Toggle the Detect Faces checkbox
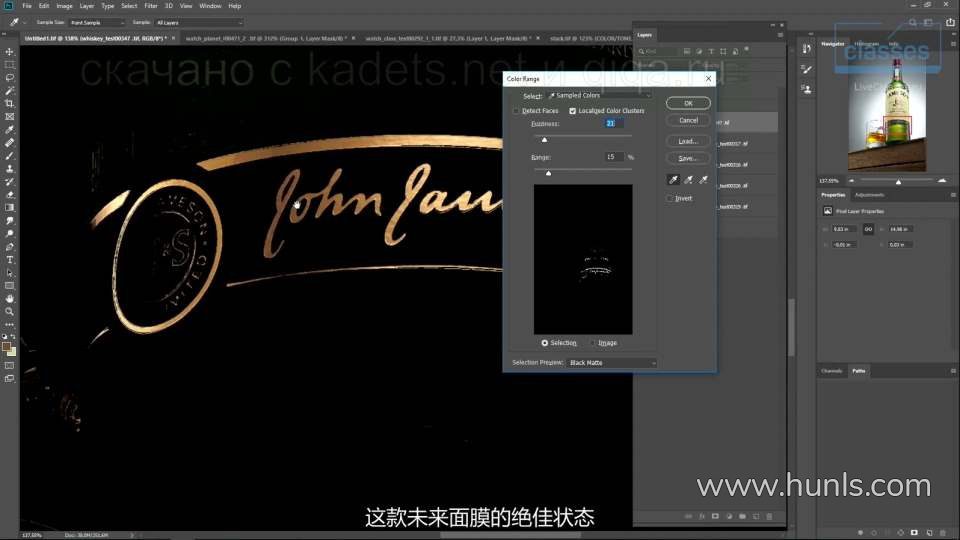960x540 pixels. click(x=516, y=111)
